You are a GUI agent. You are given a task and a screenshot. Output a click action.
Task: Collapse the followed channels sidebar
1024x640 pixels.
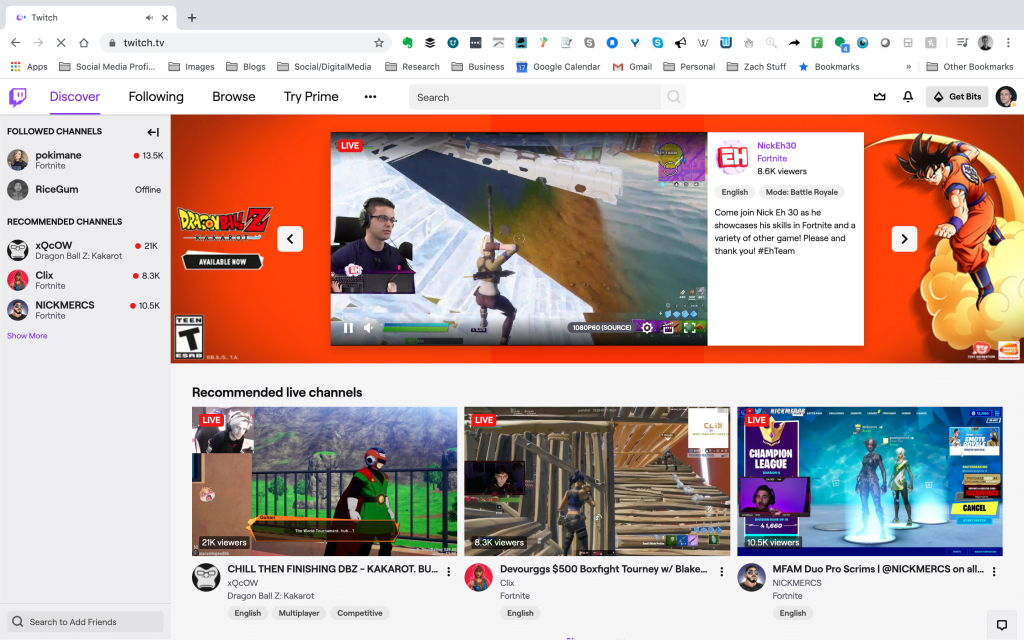(153, 132)
